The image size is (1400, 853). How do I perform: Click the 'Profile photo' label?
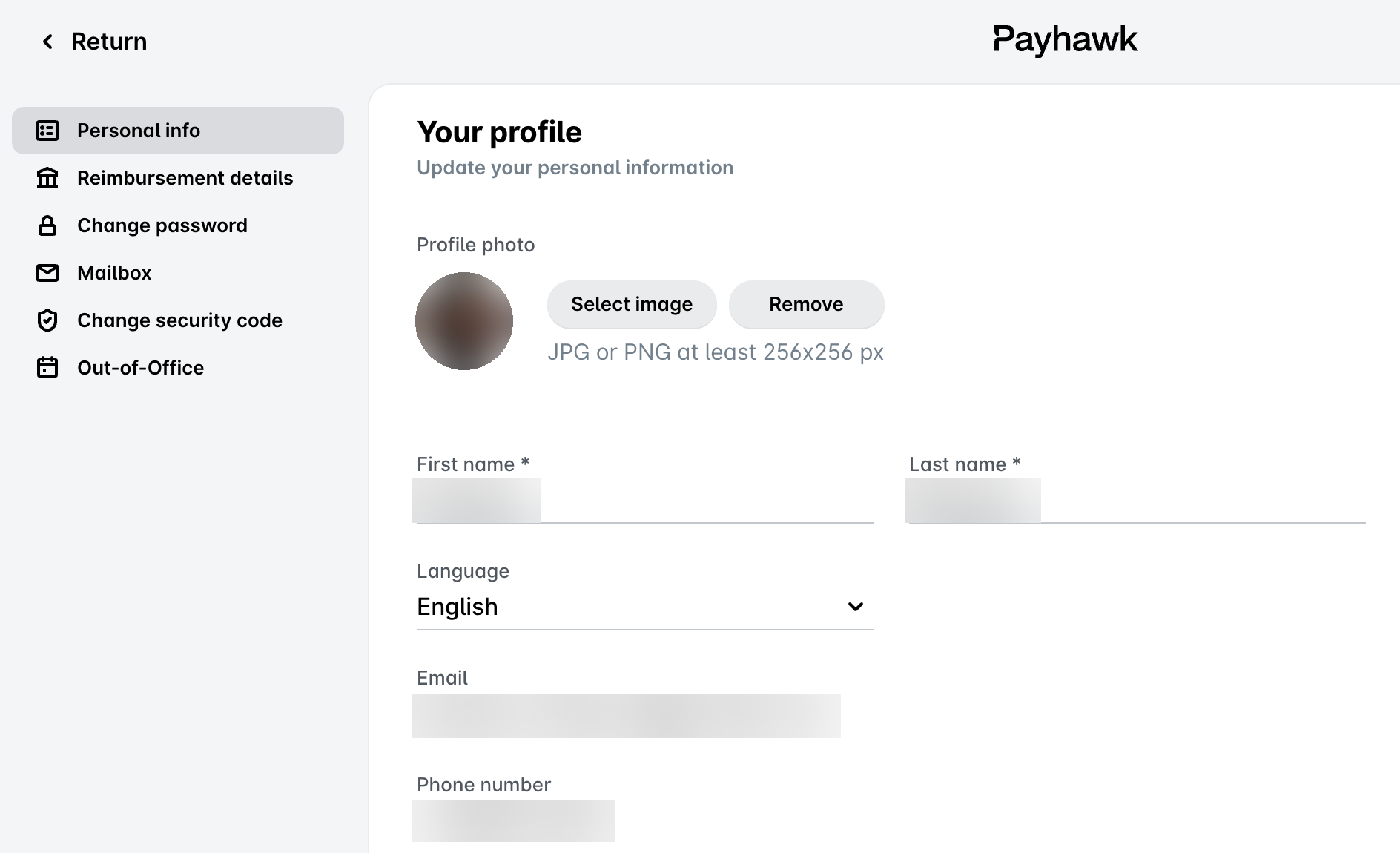point(475,245)
